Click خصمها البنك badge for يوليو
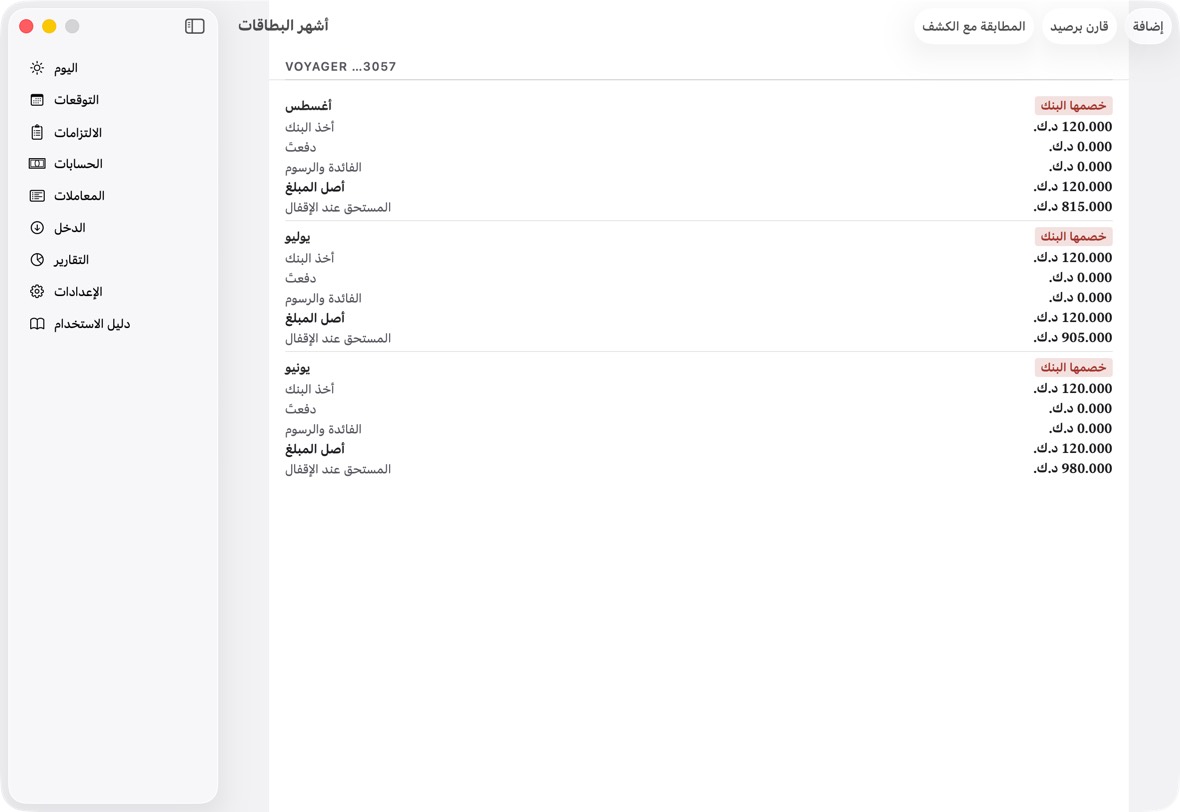The height and width of the screenshot is (812, 1180). coord(1073,236)
